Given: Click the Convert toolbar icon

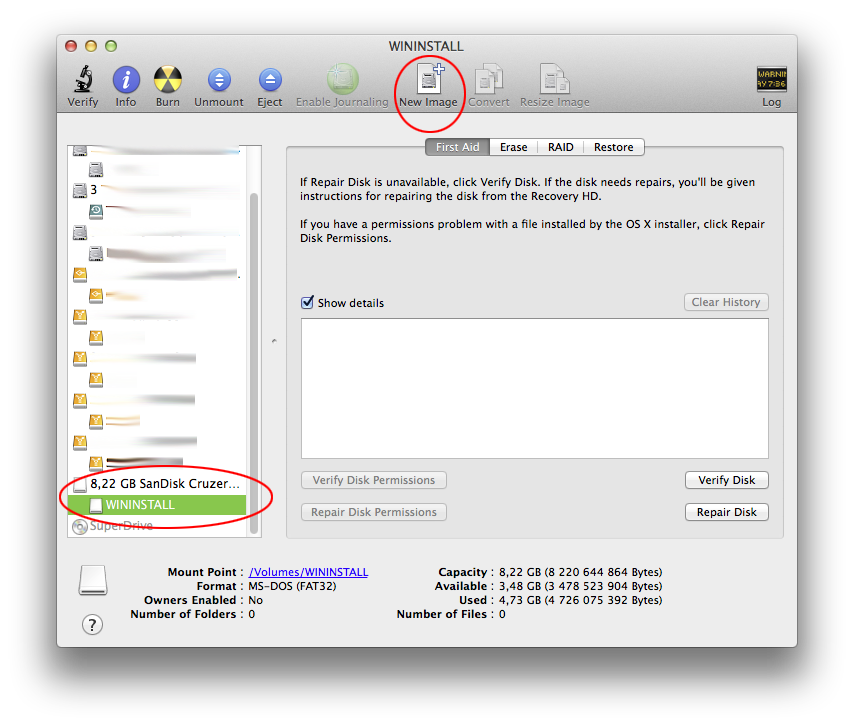Looking at the screenshot, I should click(489, 79).
